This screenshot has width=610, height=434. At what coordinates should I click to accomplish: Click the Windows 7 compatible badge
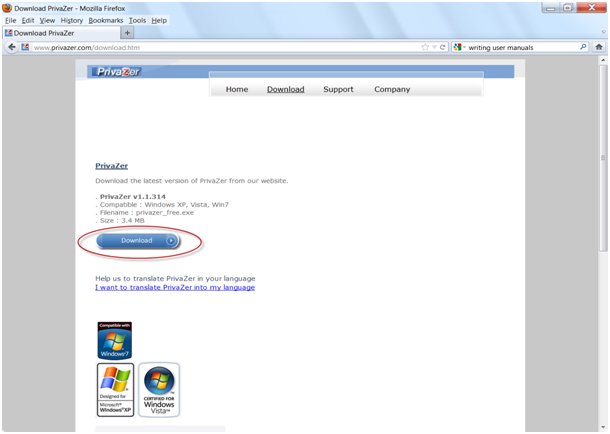114,340
